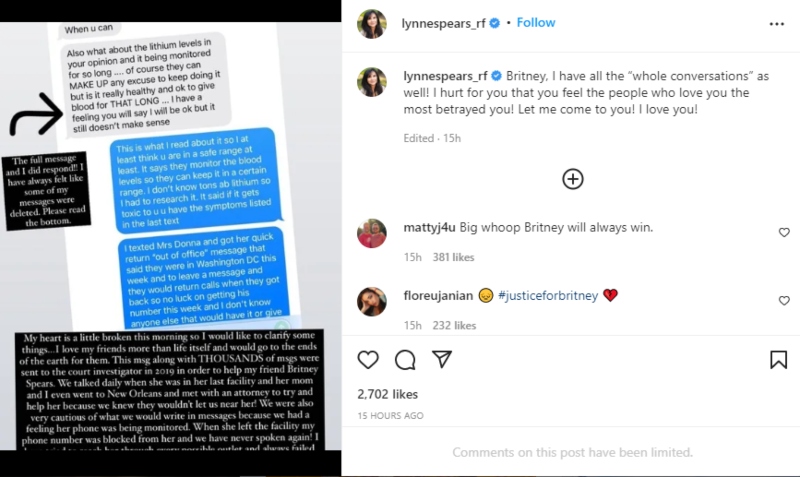Show the 232 likes on floreujanian's comment

pyautogui.click(x=454, y=325)
